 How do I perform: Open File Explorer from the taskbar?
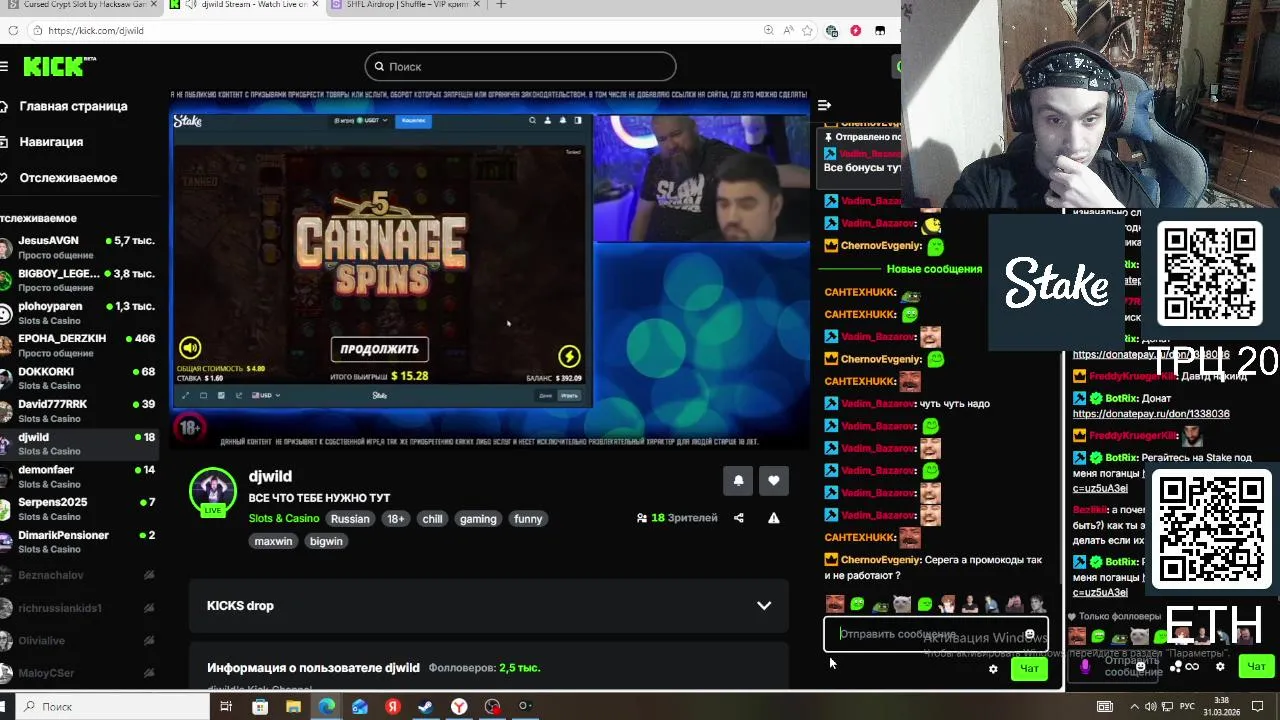293,706
